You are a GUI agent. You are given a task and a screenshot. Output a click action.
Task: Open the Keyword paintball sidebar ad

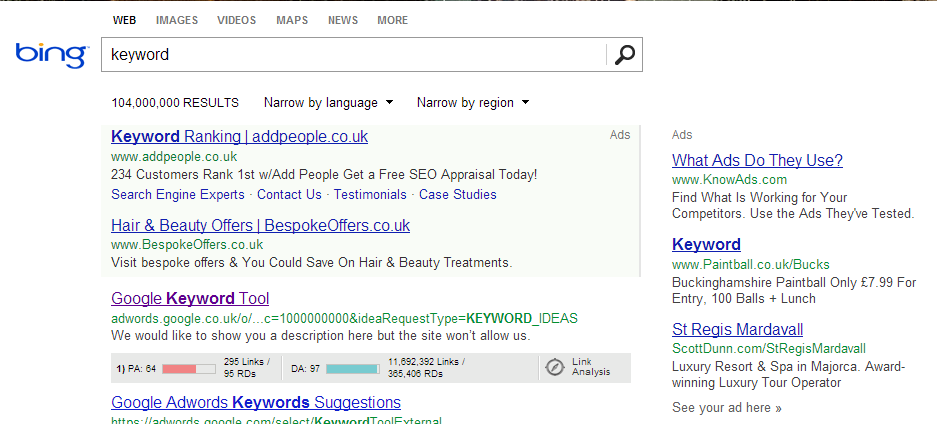pos(706,245)
